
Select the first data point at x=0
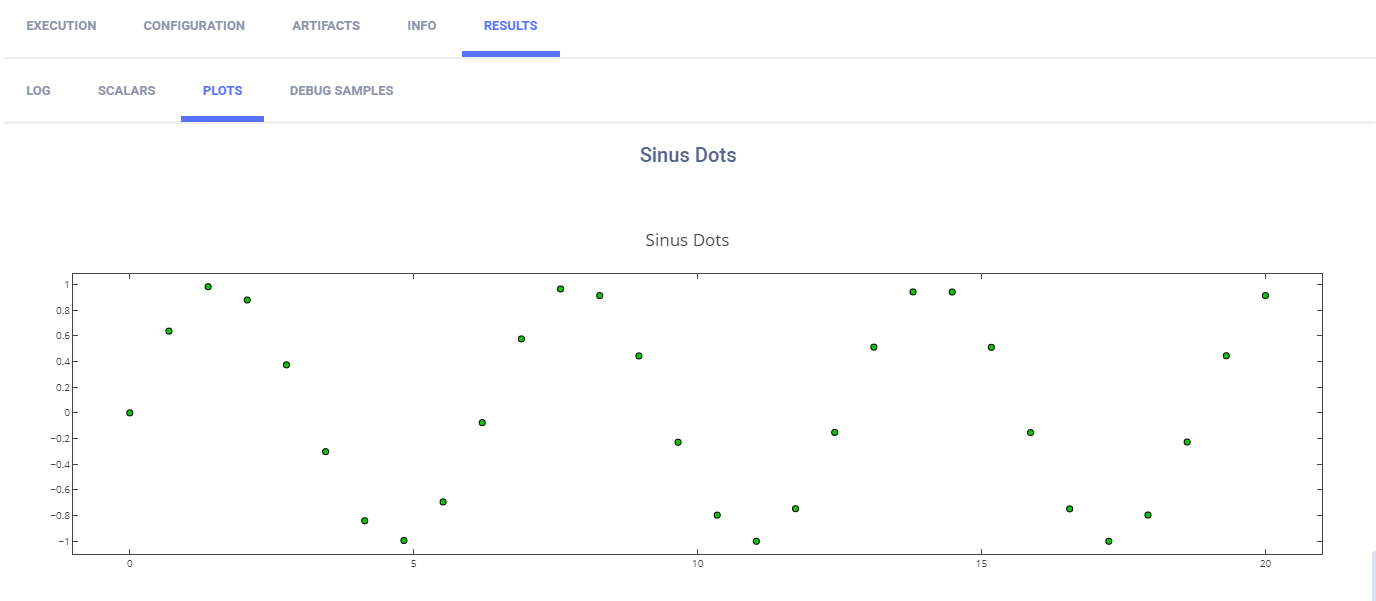130,413
